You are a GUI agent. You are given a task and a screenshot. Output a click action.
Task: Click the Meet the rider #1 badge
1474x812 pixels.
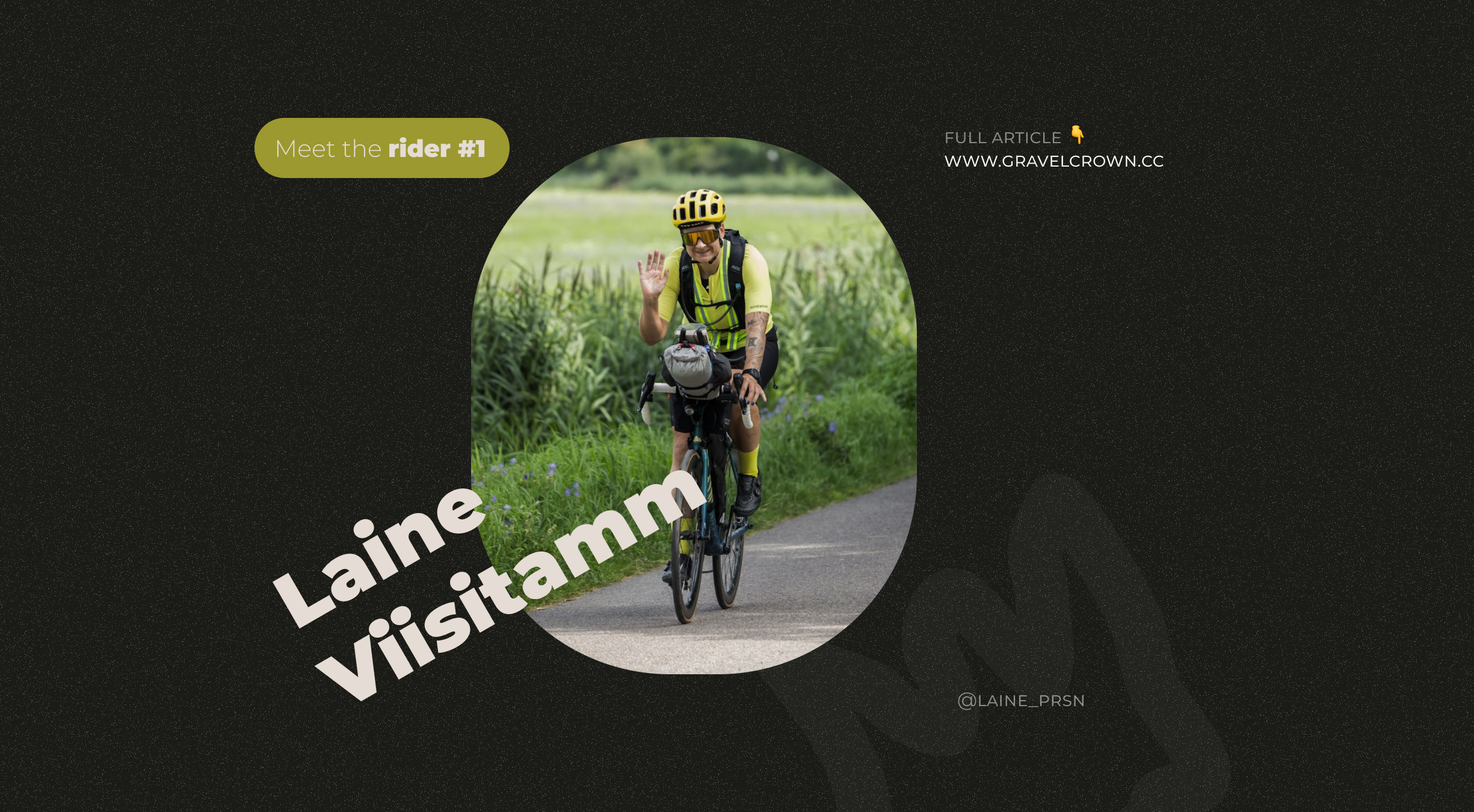(x=382, y=148)
